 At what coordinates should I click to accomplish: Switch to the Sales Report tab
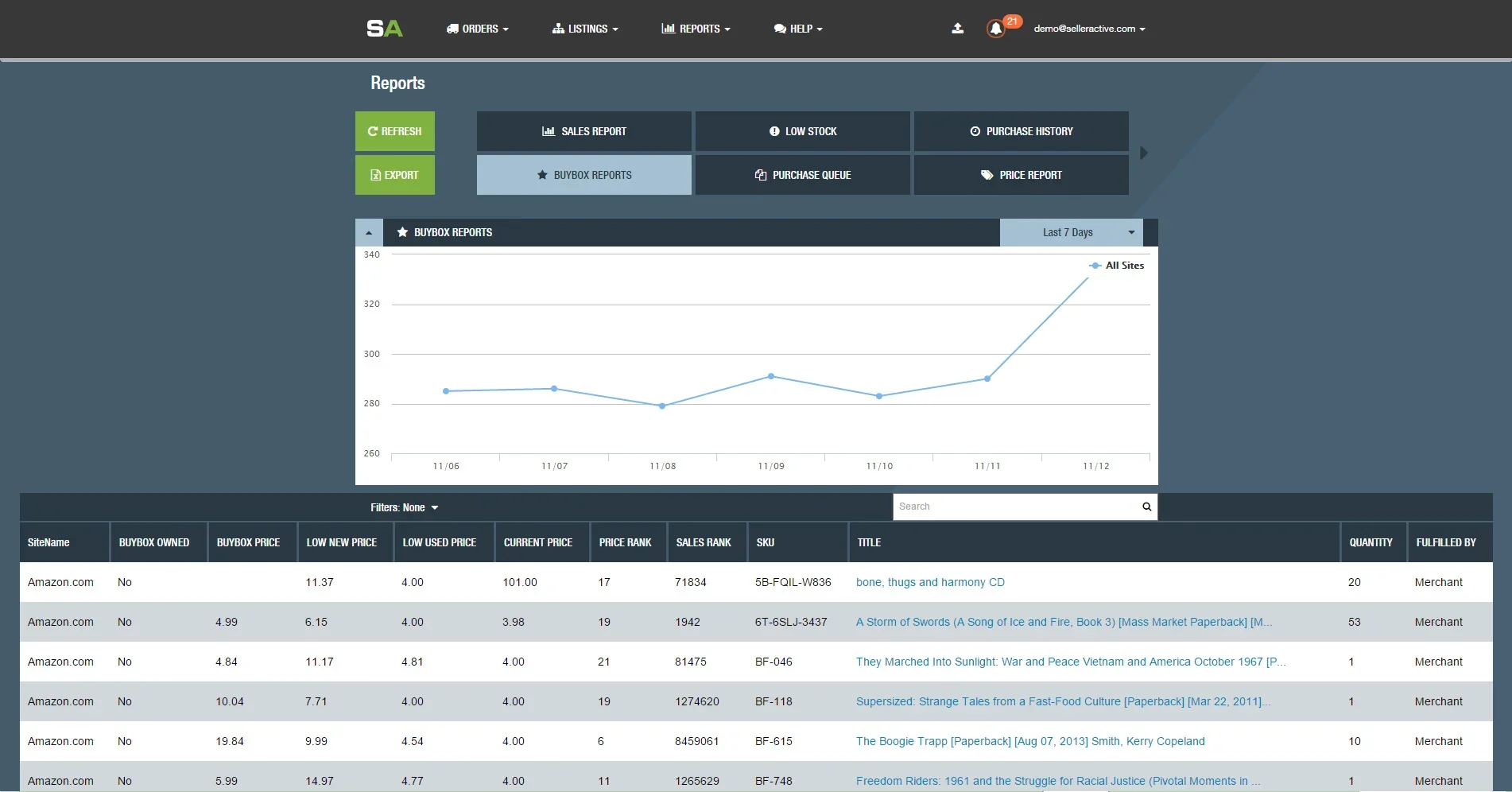pyautogui.click(x=584, y=131)
